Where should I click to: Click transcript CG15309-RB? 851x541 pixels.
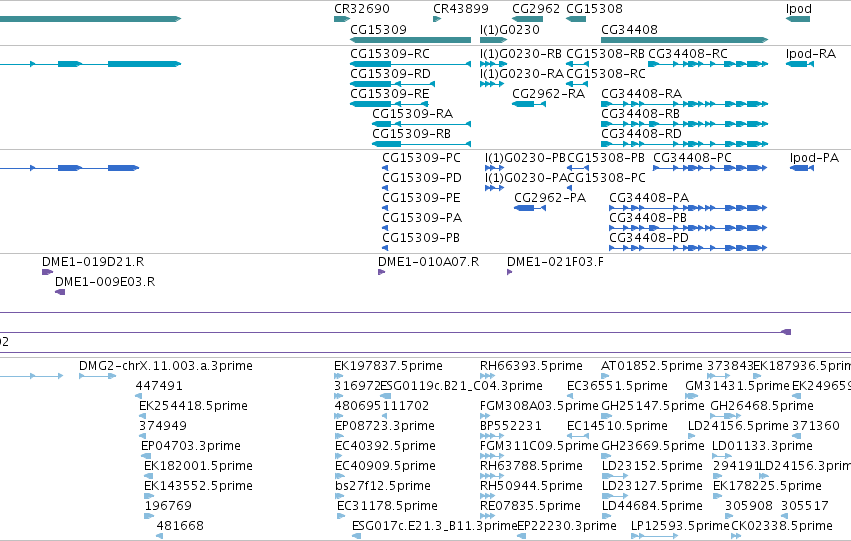[422, 144]
